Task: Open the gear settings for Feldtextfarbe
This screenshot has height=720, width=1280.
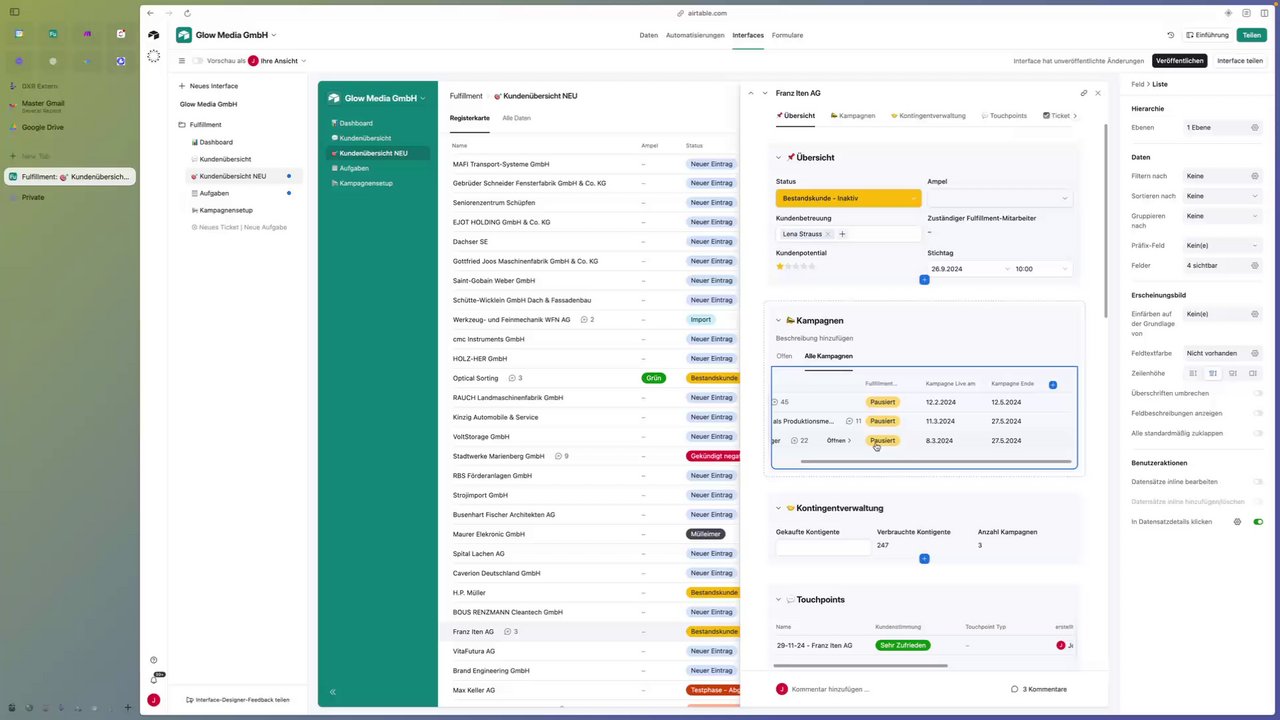Action: tap(1255, 353)
